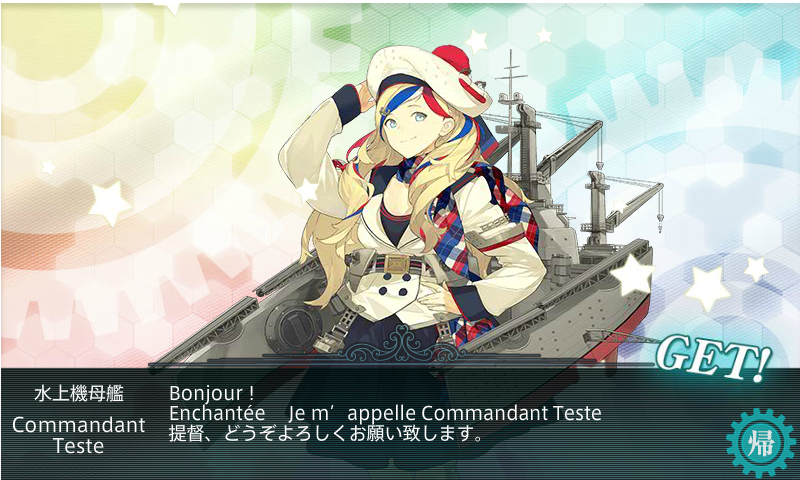This screenshot has width=800, height=480.
Task: Click the GET! banner text
Action: pyautogui.click(x=713, y=357)
